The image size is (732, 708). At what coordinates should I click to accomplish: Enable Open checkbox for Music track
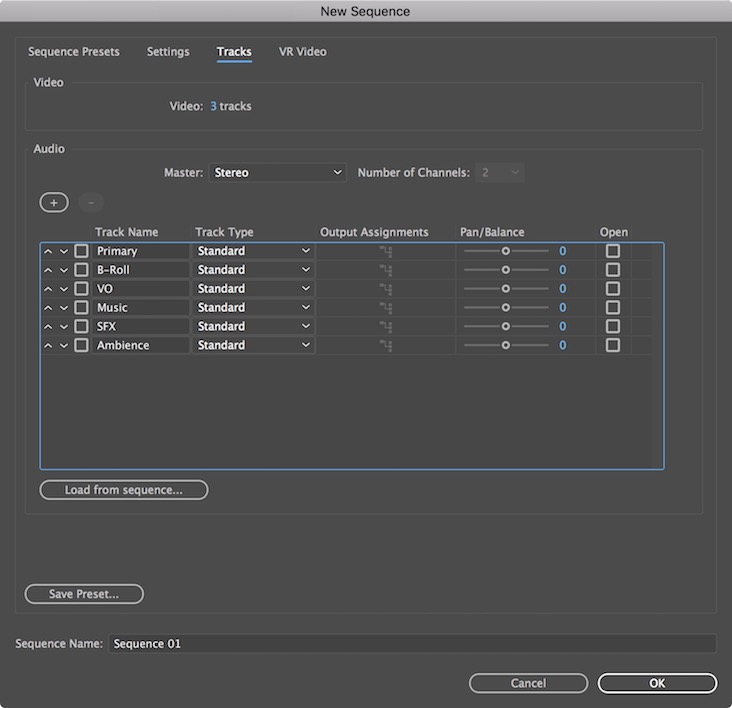[613, 308]
